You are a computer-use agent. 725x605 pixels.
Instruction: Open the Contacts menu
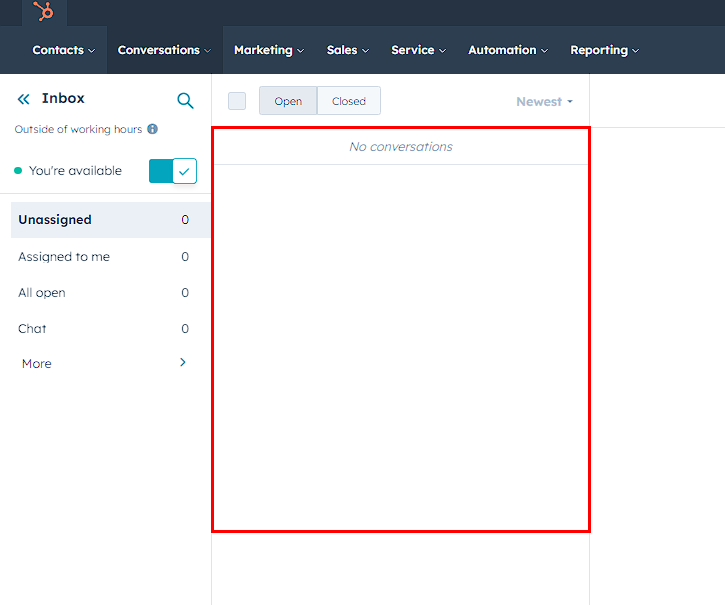click(64, 50)
